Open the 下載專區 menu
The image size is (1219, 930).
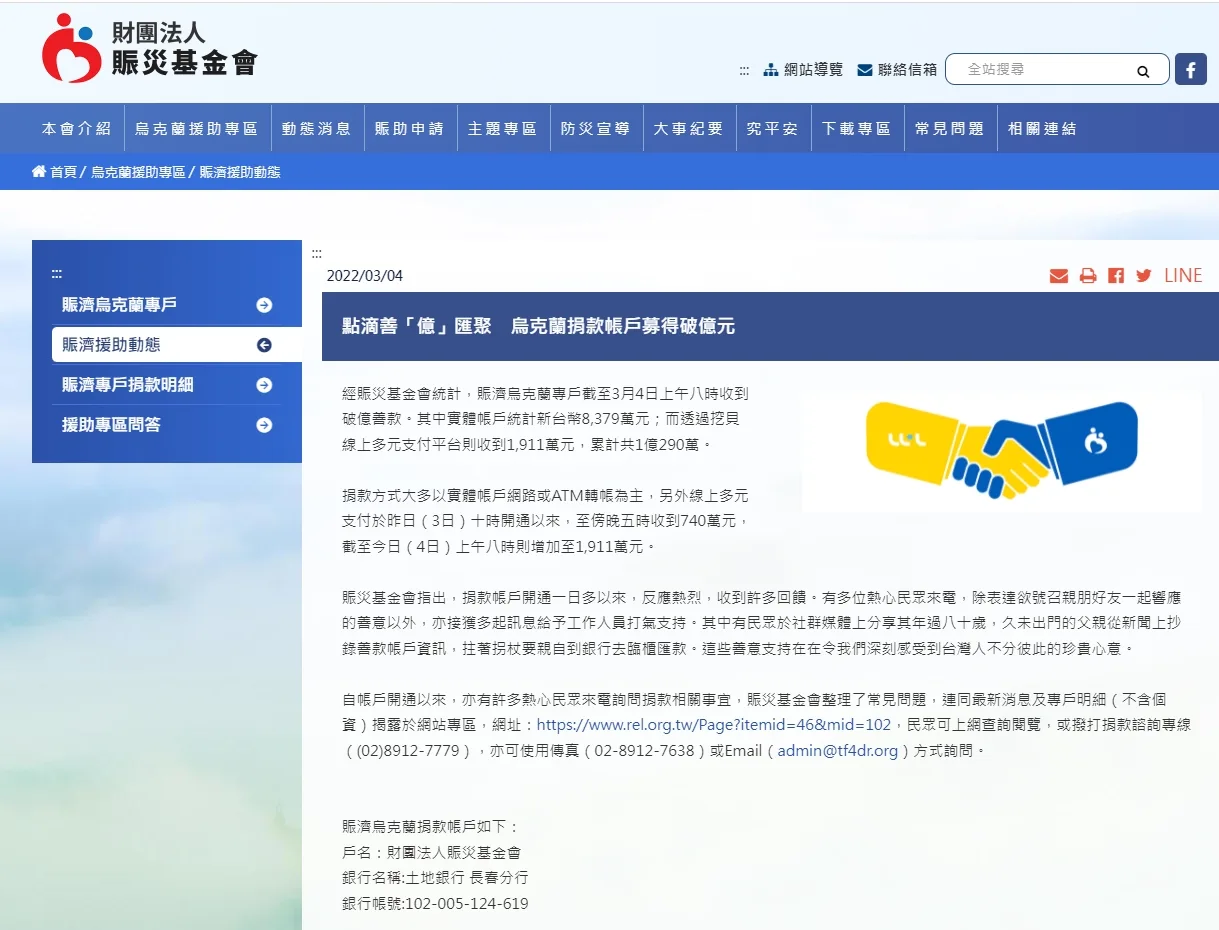click(856, 128)
